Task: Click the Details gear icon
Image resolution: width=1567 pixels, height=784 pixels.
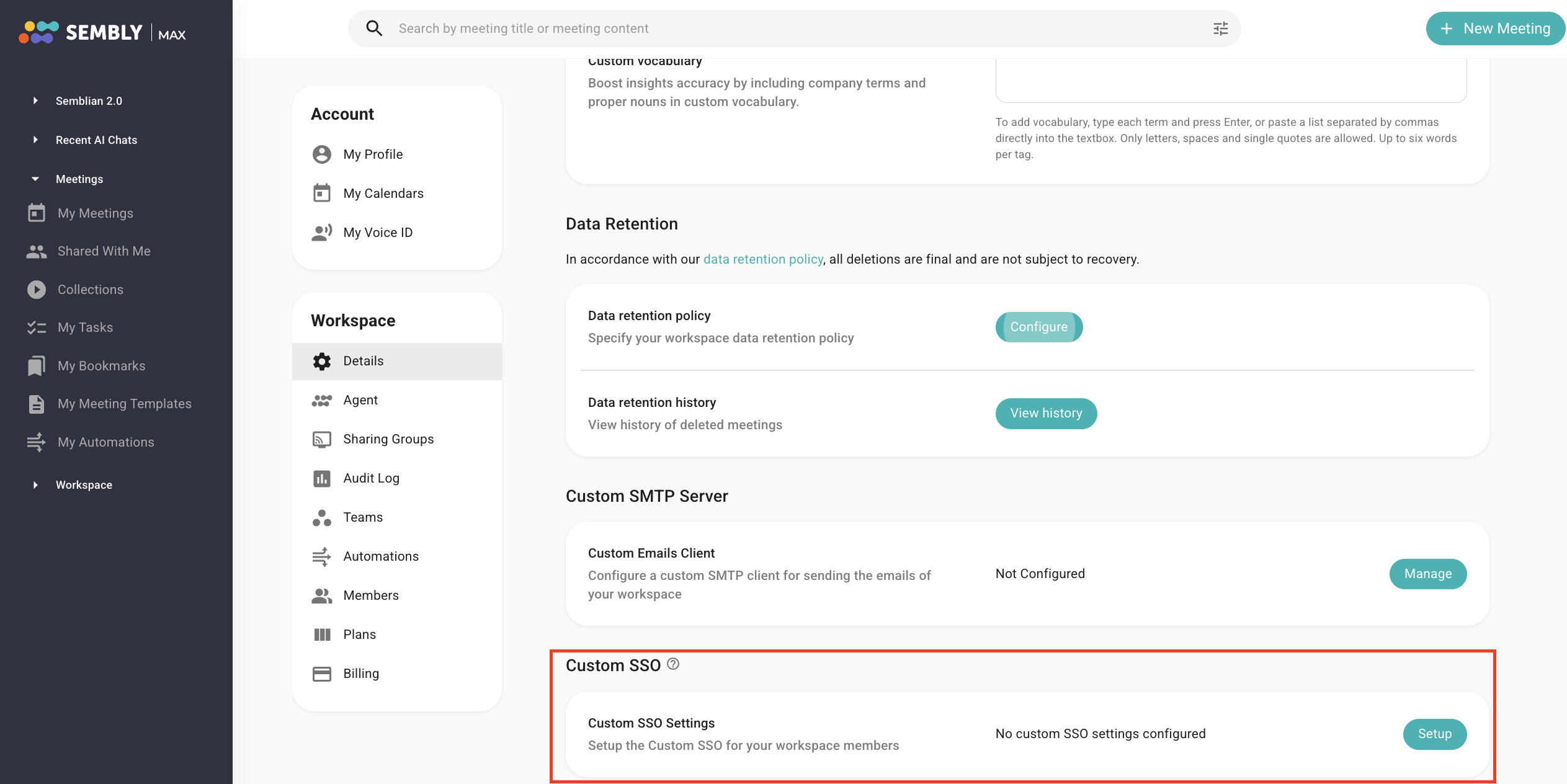Action: pos(322,361)
